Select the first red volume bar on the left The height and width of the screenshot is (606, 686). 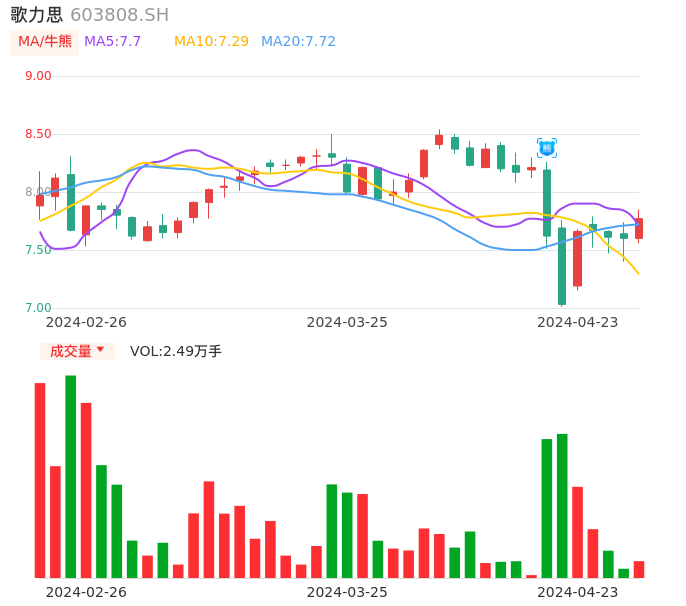click(40, 480)
